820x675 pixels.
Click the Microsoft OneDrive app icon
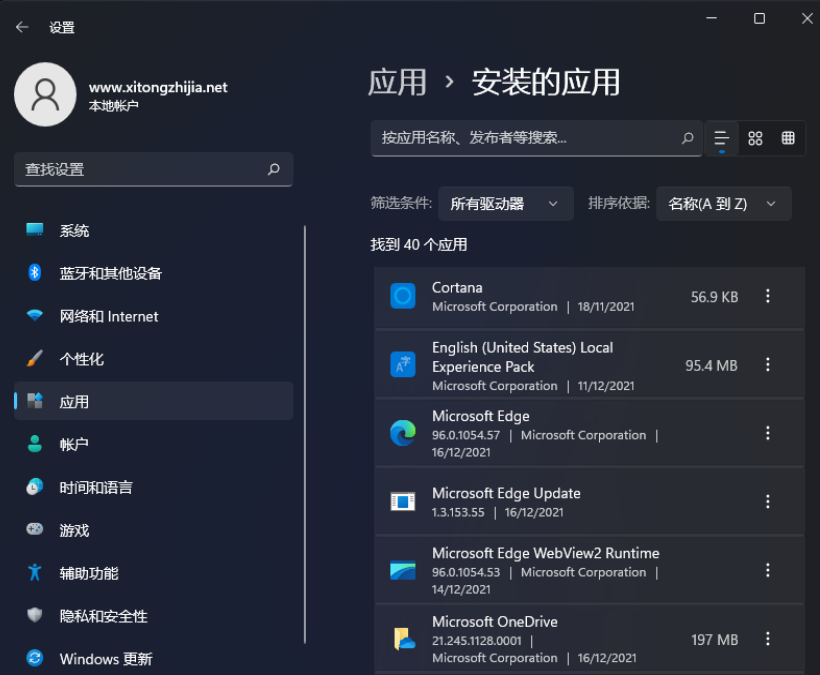(404, 638)
